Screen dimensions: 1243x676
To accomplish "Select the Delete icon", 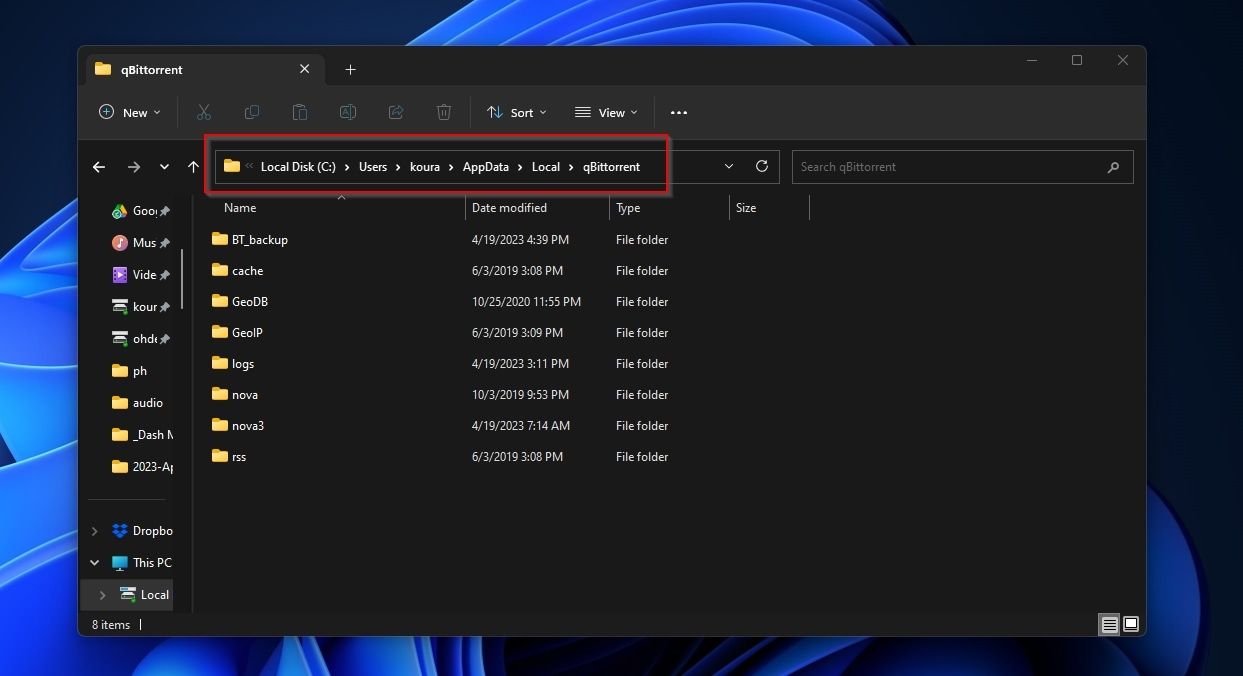I will click(x=444, y=112).
